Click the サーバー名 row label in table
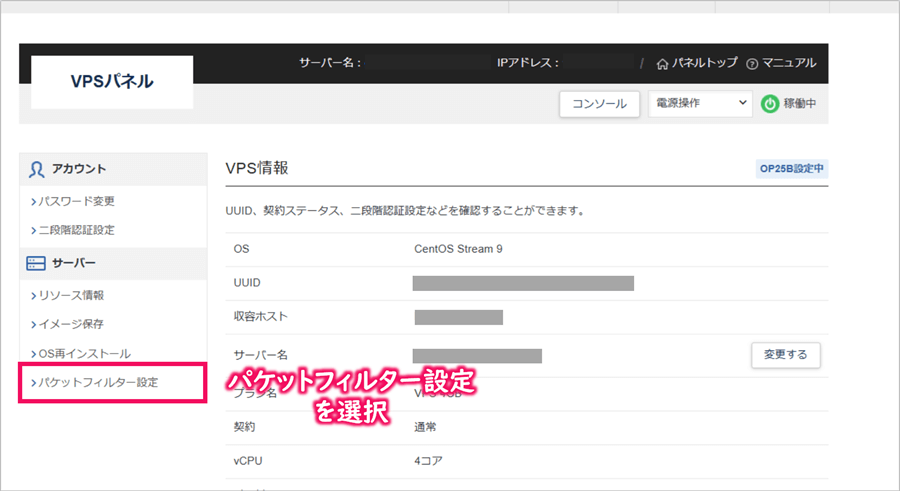The width and height of the screenshot is (900, 491). (261, 355)
